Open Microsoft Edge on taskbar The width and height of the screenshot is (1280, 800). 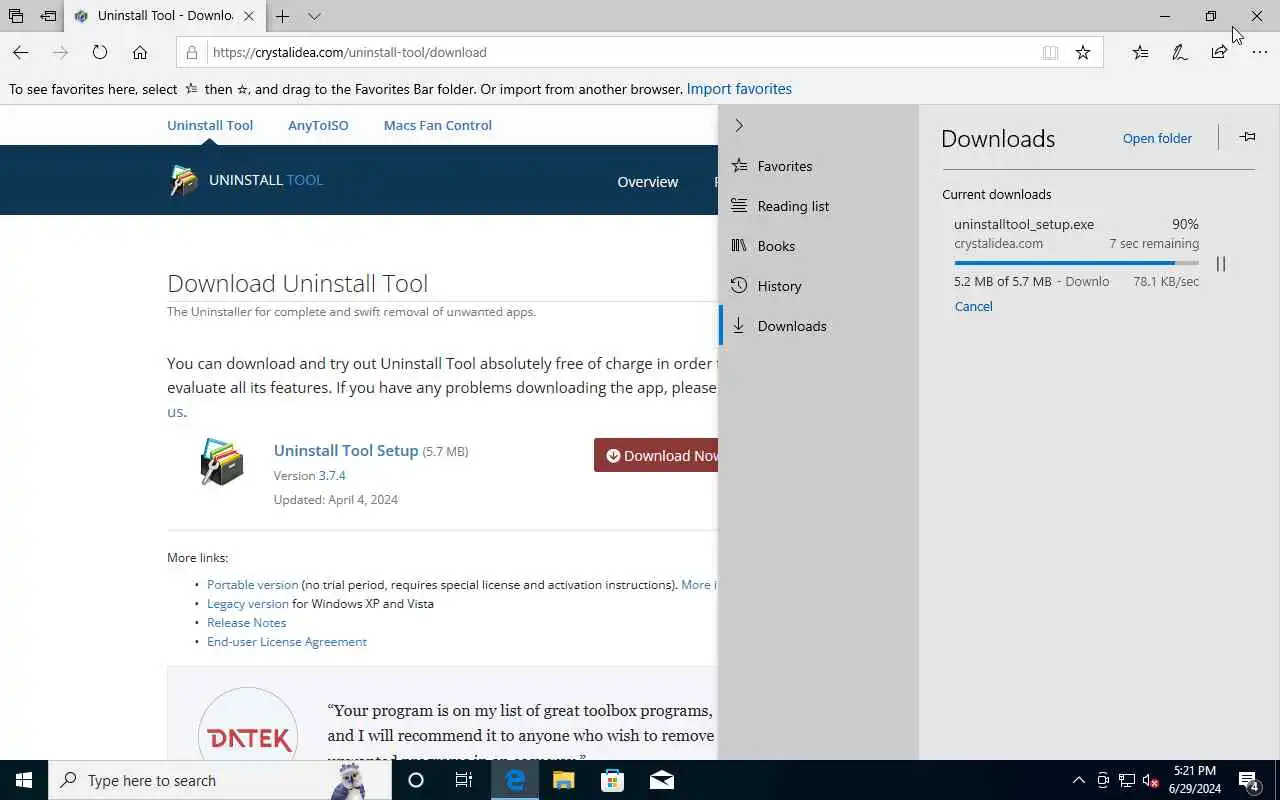(x=515, y=780)
